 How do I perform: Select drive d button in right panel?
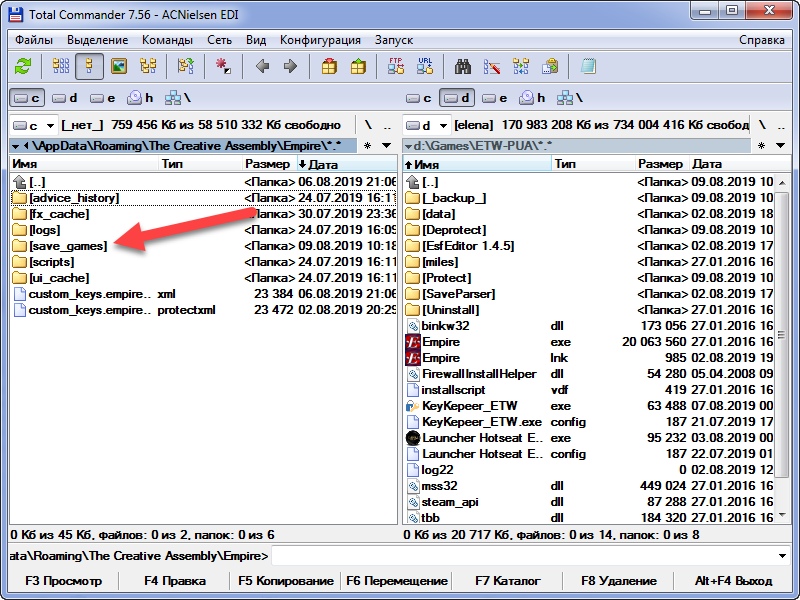pos(457,98)
